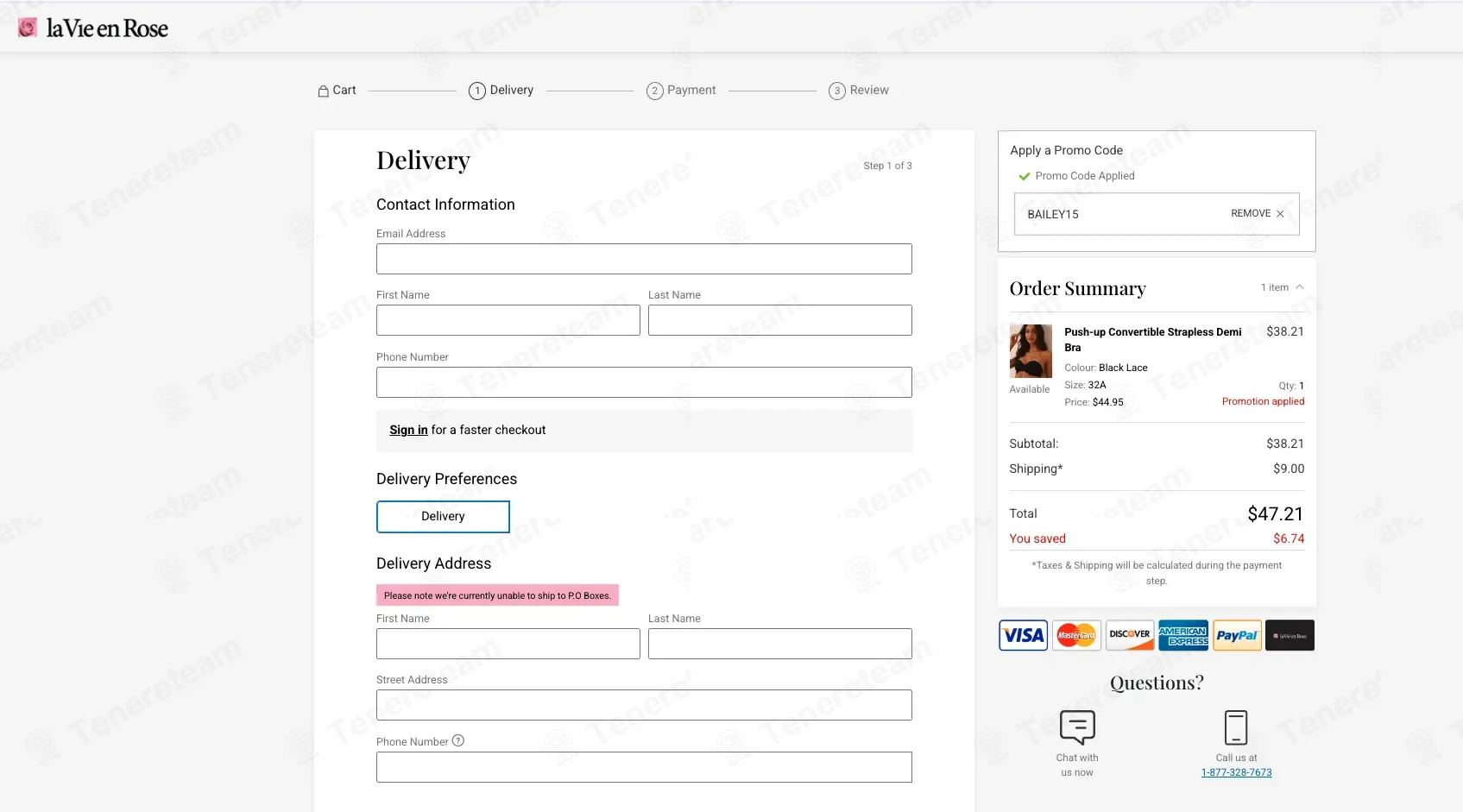Call the 1-877-328-7673 phone link
Viewport: 1463px width, 812px height.
1236,773
